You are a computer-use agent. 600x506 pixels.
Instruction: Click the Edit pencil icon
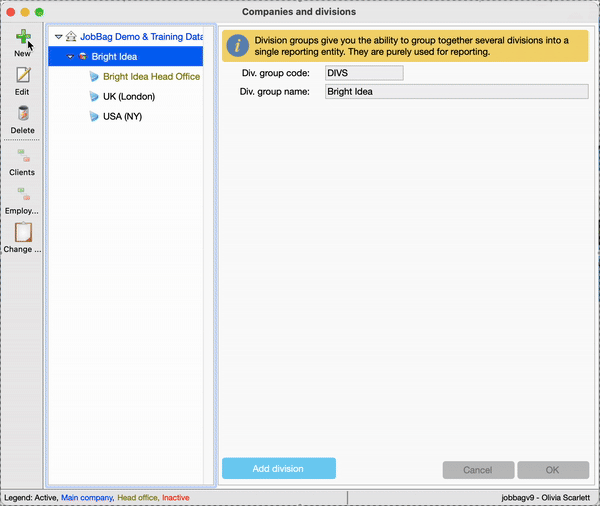point(23,75)
